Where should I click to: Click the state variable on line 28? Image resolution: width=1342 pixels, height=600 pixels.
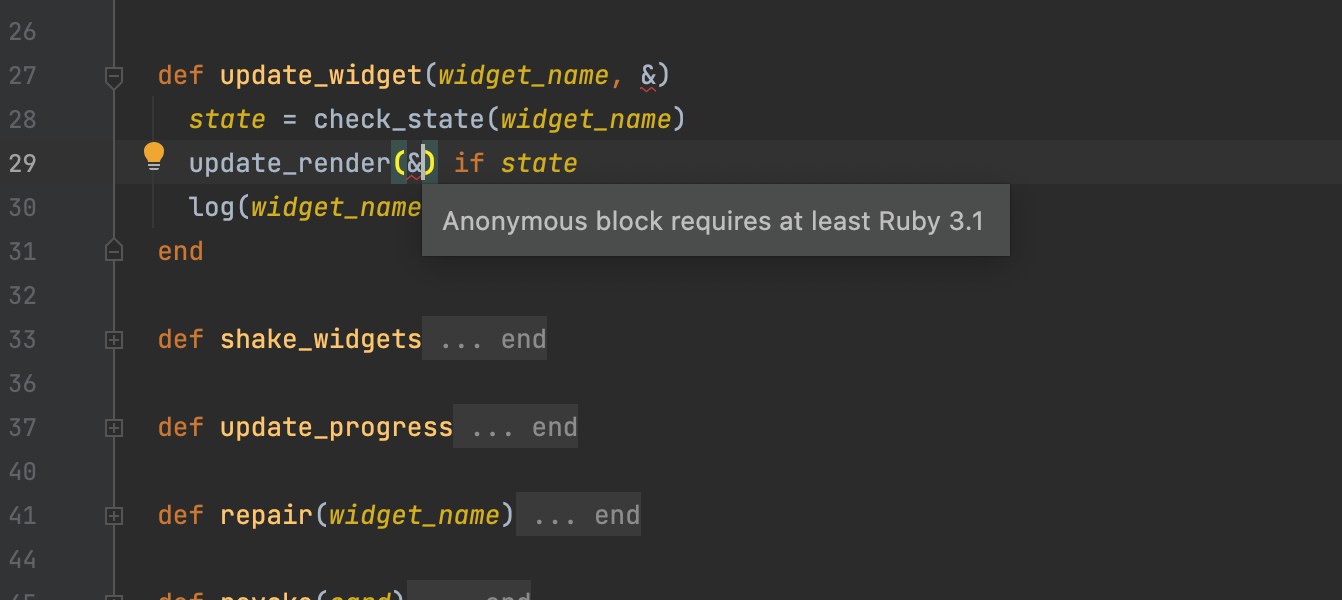pyautogui.click(x=227, y=118)
